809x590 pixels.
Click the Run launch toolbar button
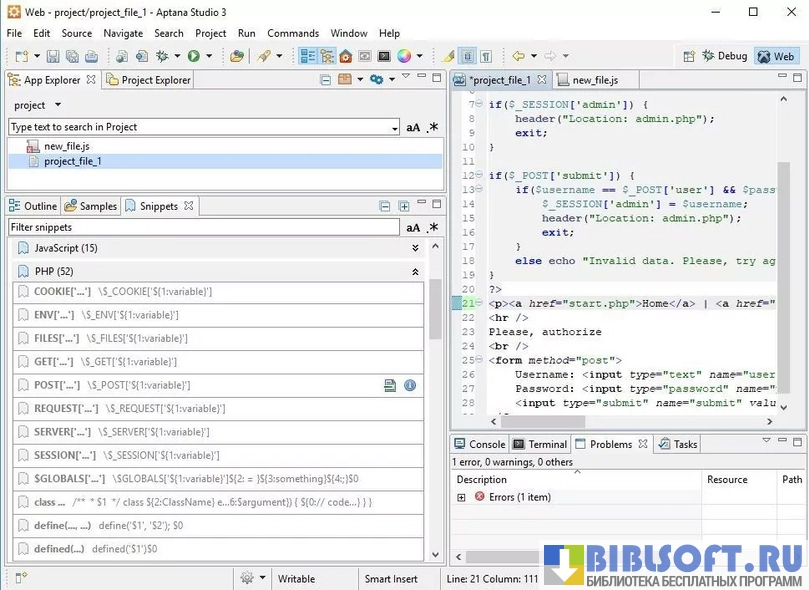[x=193, y=57]
